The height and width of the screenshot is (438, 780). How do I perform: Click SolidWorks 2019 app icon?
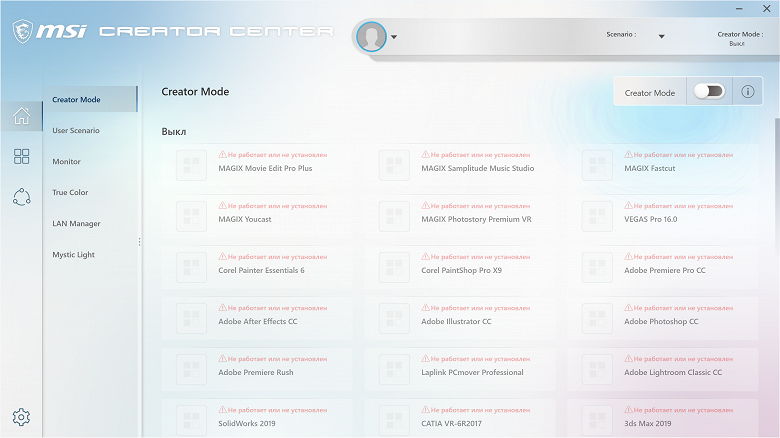tap(192, 420)
